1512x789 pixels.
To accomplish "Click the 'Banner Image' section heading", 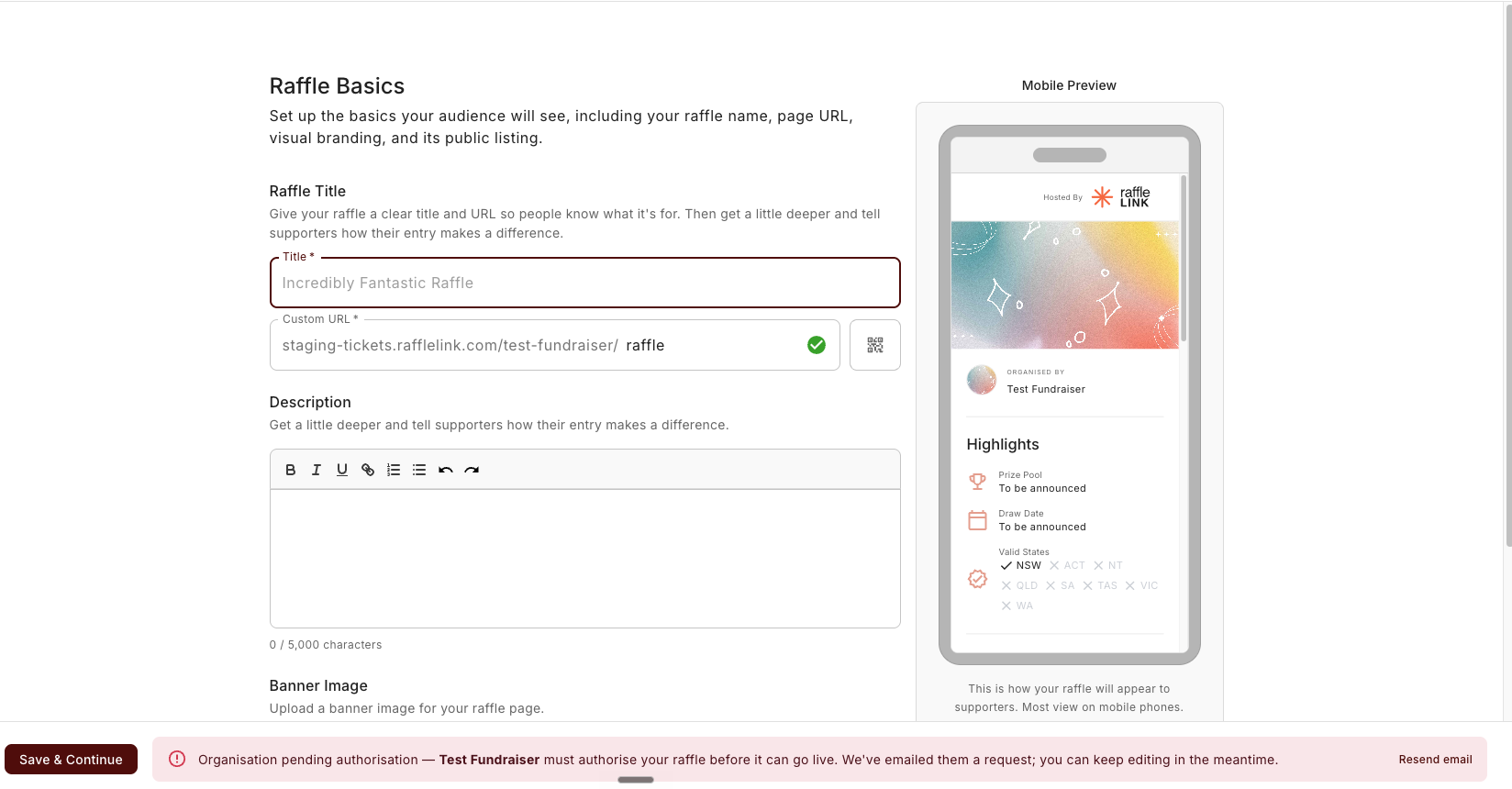I will (x=318, y=685).
